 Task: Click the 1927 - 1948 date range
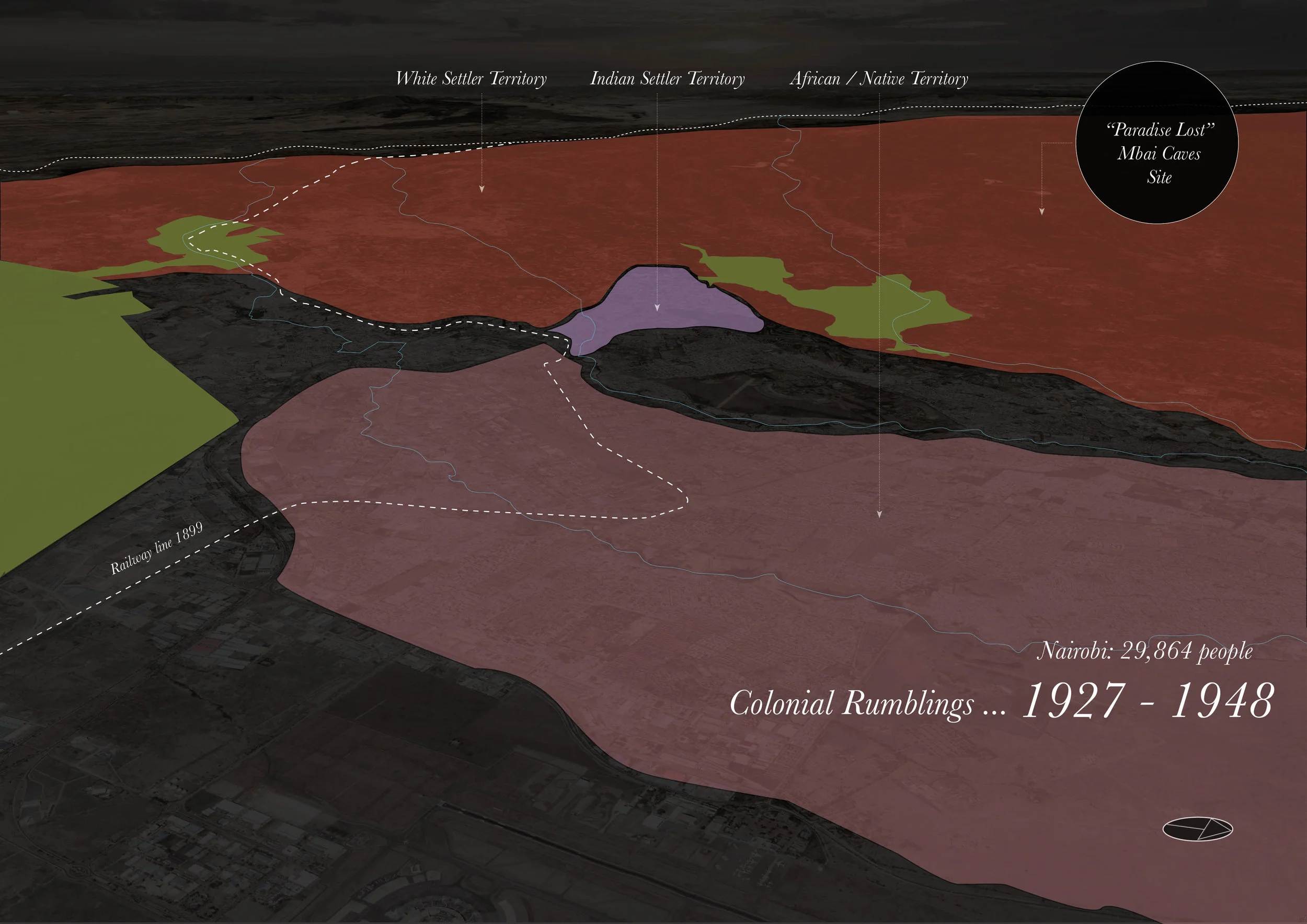[x=1147, y=701]
